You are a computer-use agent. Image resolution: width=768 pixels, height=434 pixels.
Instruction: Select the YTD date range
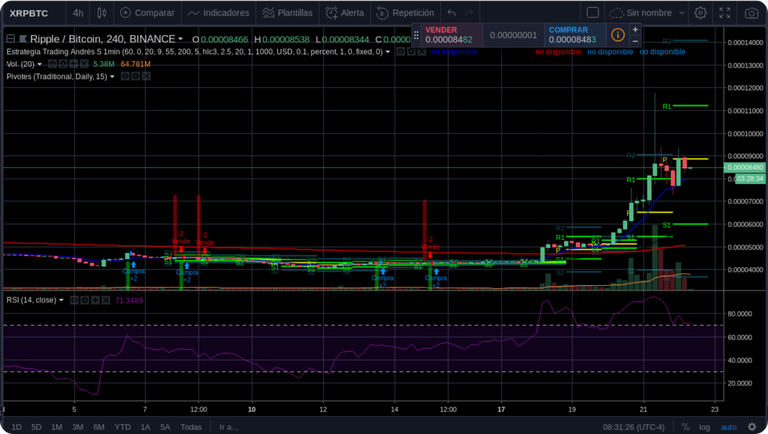click(x=122, y=427)
